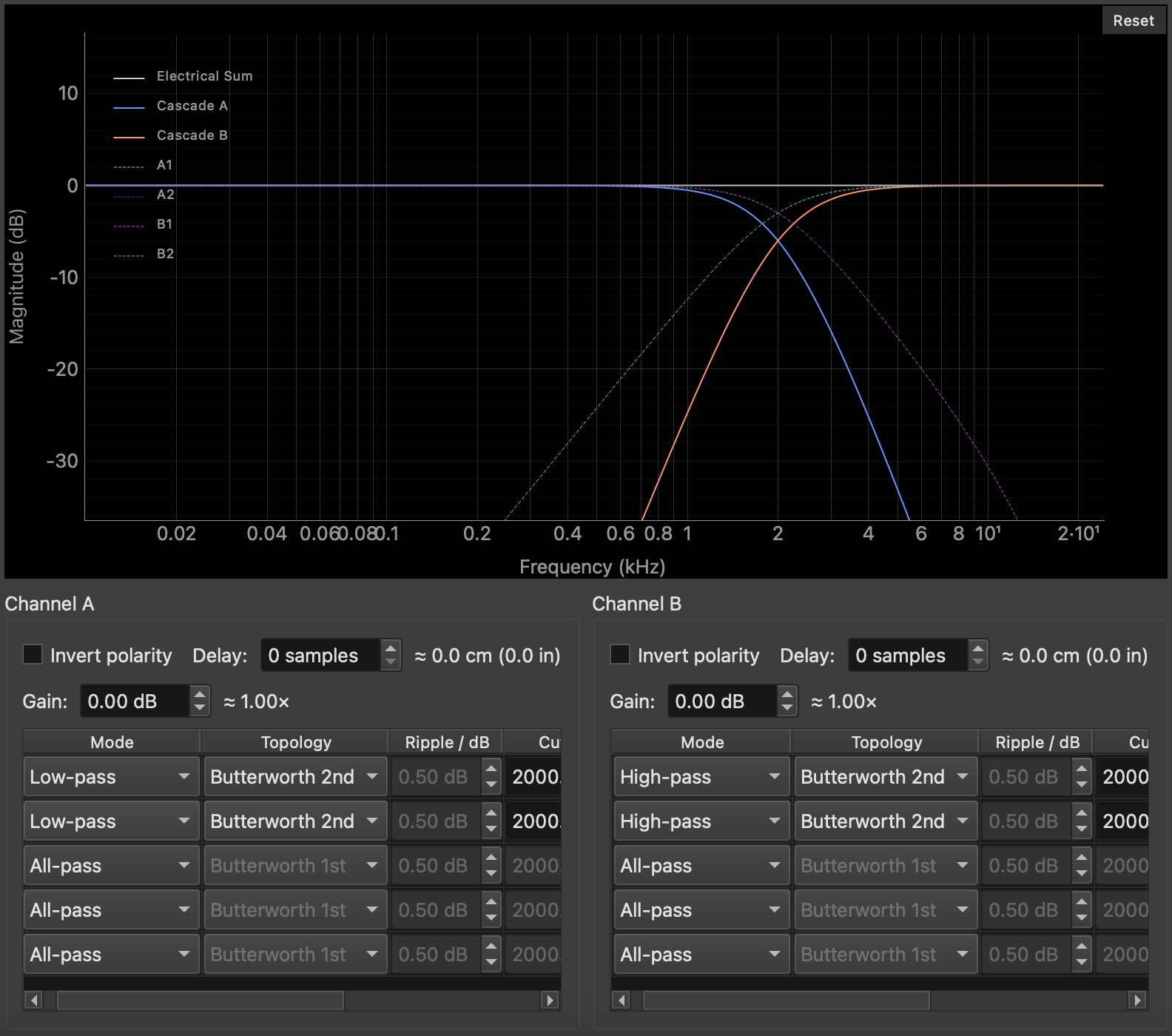The width and height of the screenshot is (1172, 1036).
Task: Enable Invert polarity for Channel B
Action: 620,655
